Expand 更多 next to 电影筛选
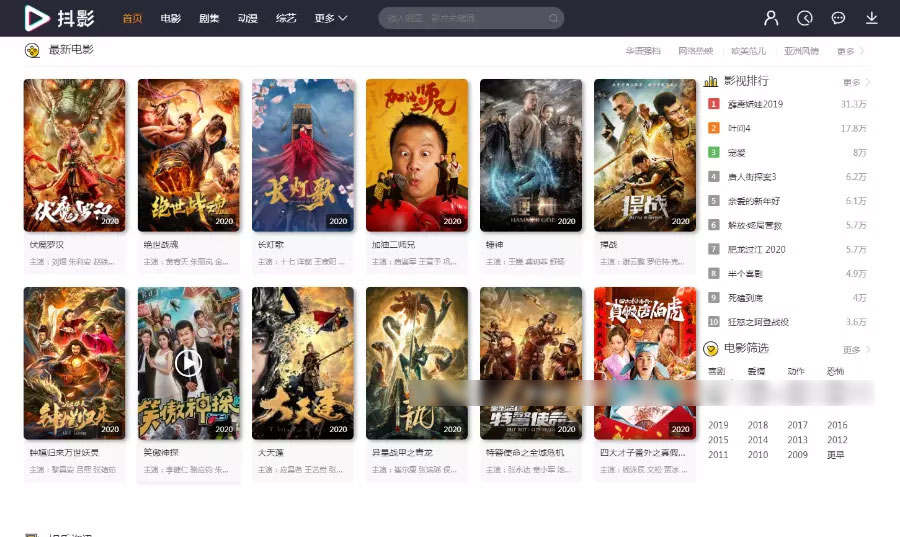The width and height of the screenshot is (900, 537). click(856, 350)
